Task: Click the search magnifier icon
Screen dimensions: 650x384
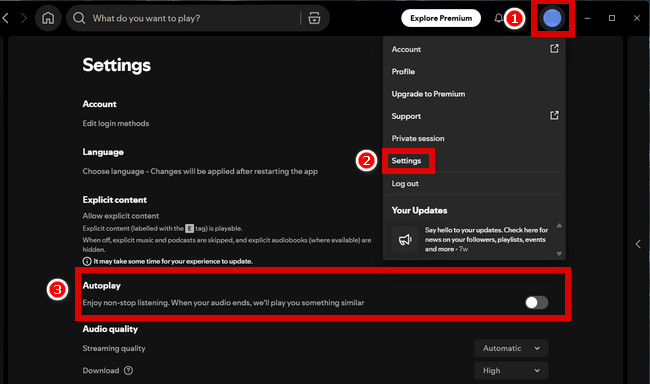Action: click(79, 18)
